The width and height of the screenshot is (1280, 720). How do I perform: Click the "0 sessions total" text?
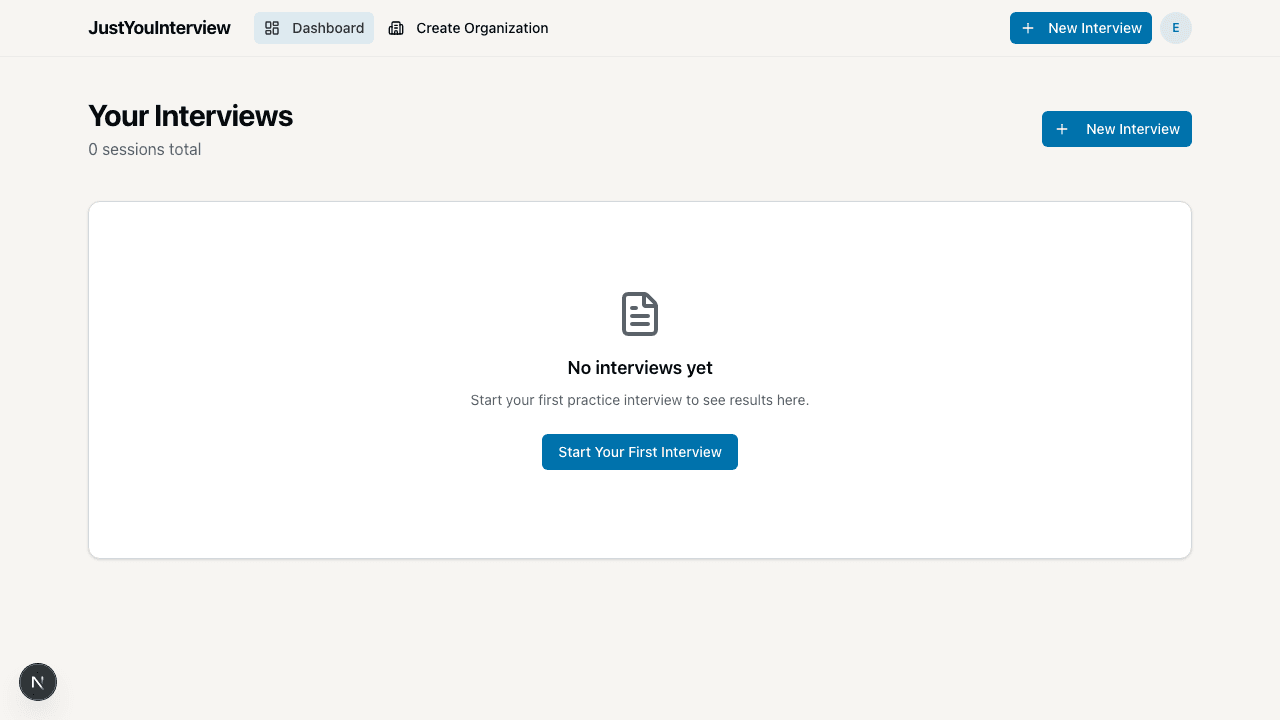(145, 150)
